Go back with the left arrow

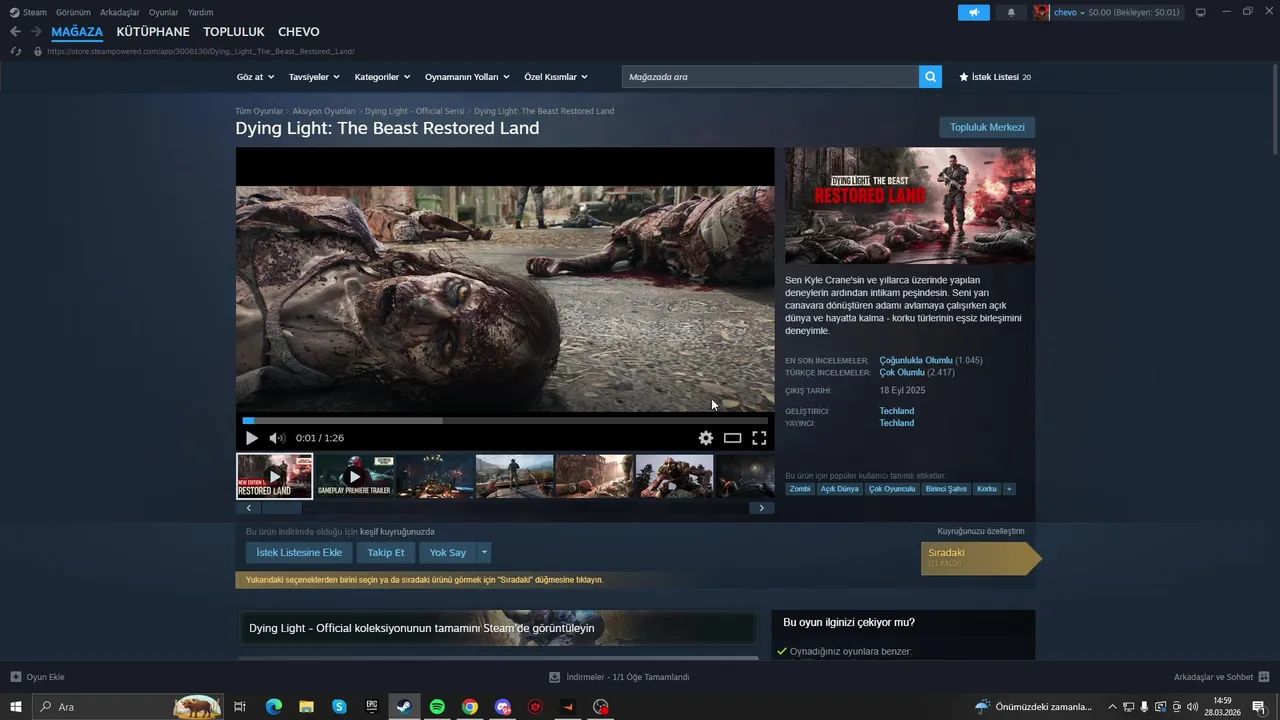[15, 32]
